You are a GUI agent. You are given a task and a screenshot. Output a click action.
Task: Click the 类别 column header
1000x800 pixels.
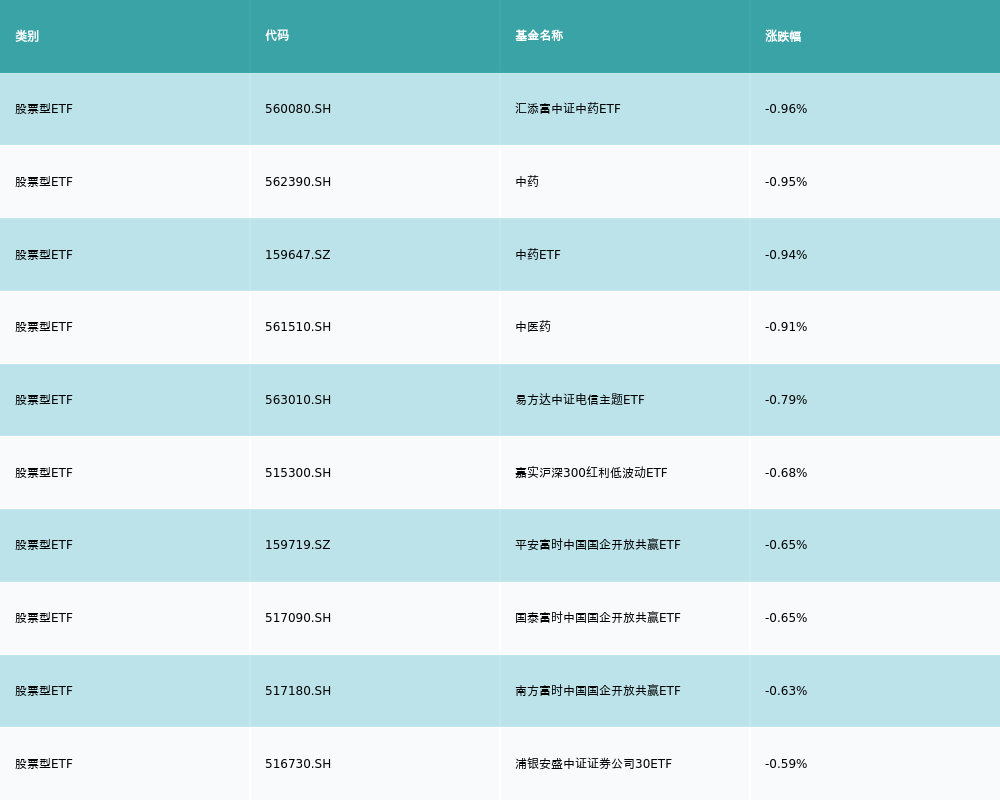[27, 36]
